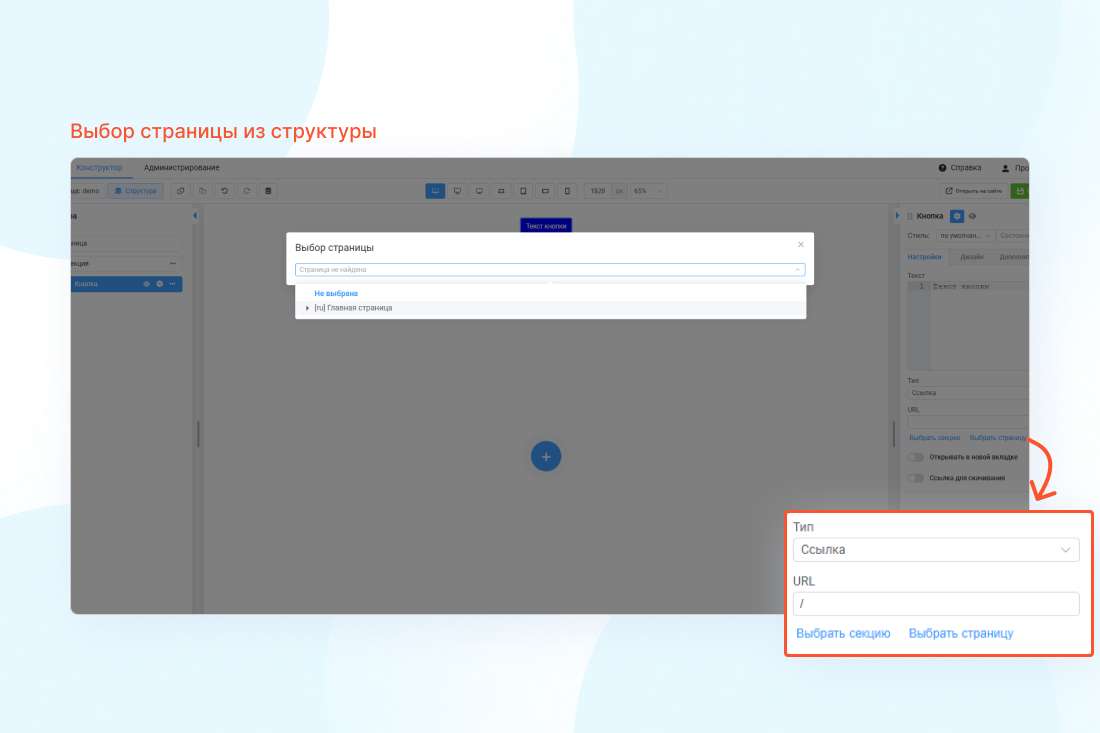Expand '[ru] Главная страница' tree arrow
This screenshot has height=733, width=1100.
(307, 308)
